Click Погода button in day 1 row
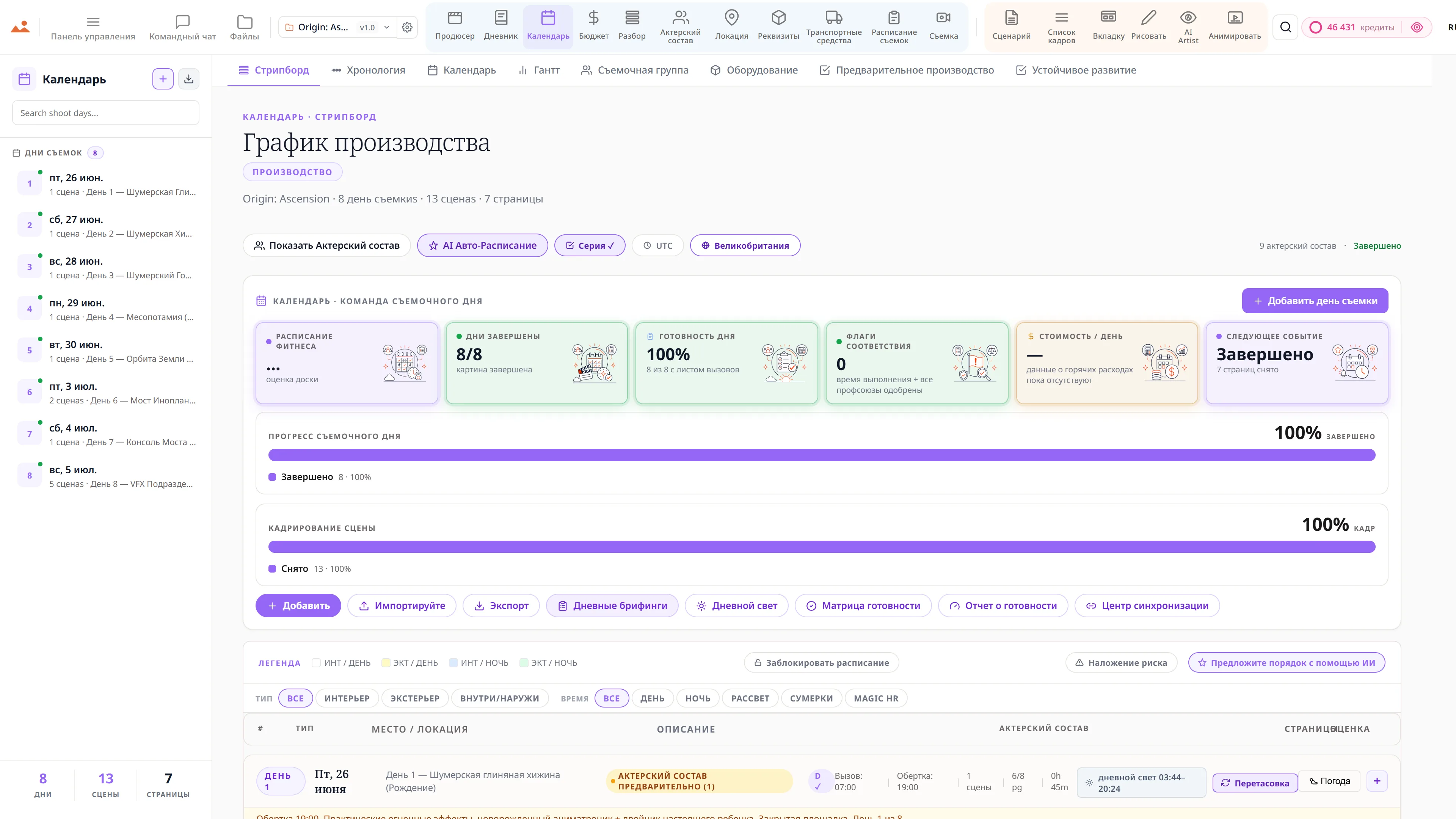 click(1329, 781)
